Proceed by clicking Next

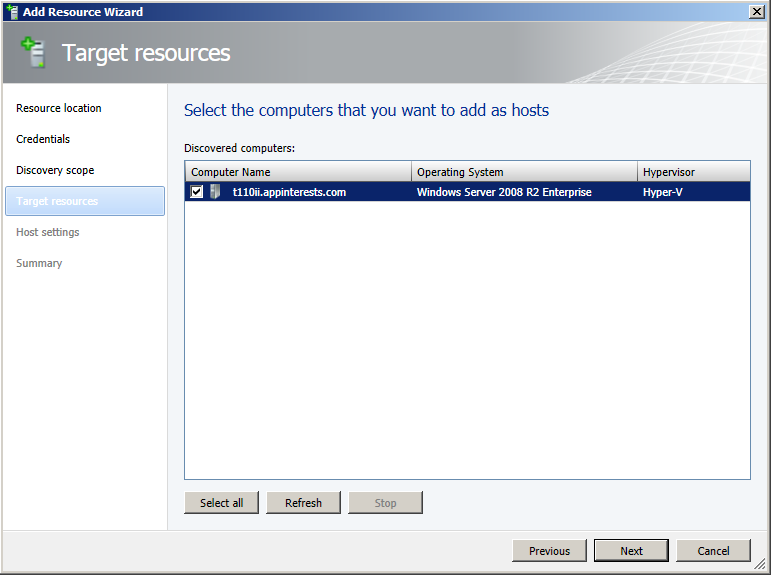[631, 551]
